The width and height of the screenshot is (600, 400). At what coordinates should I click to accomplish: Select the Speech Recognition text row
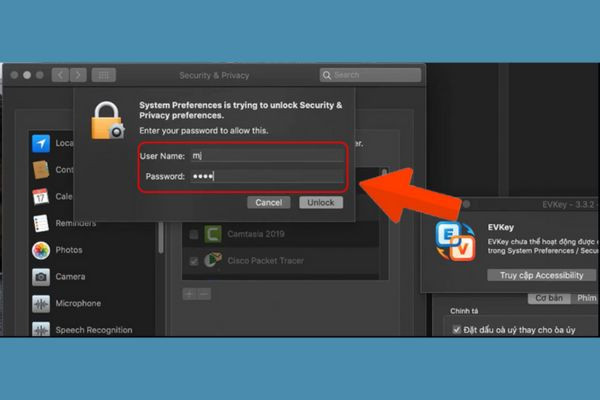pyautogui.click(x=93, y=329)
